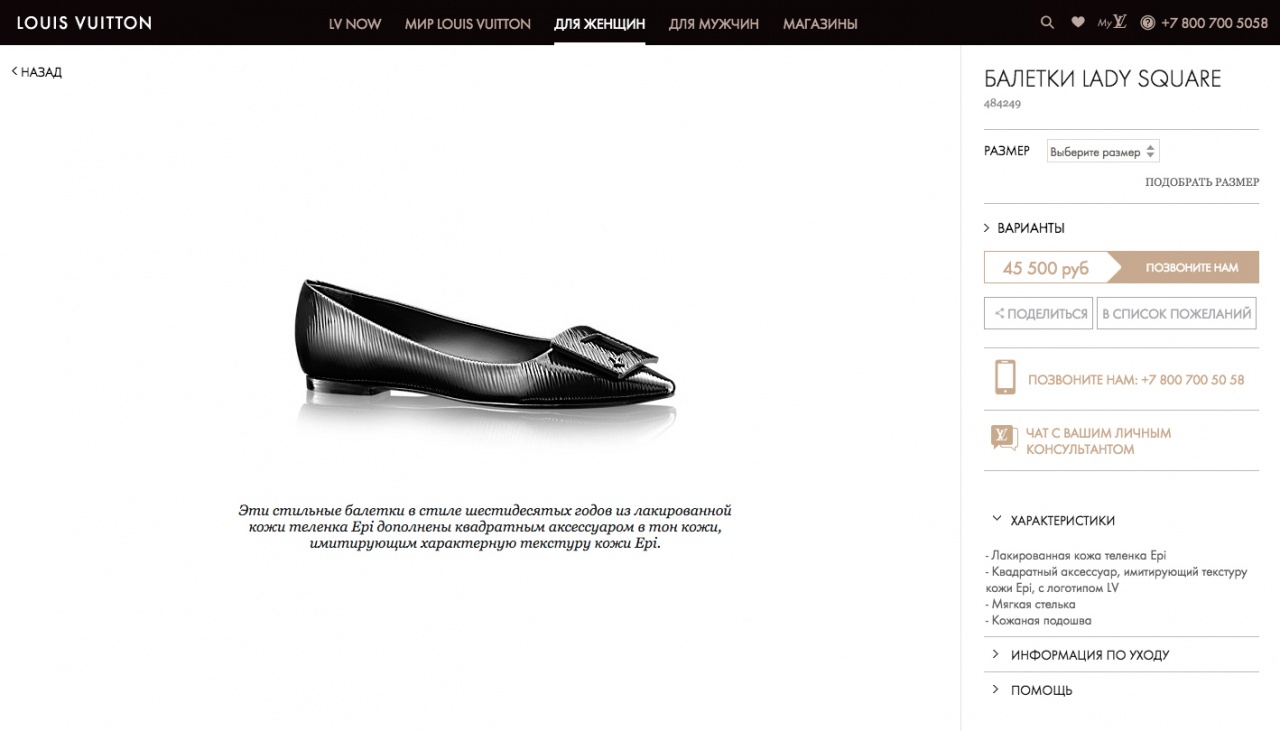Open the LV NOW menu

point(355,23)
